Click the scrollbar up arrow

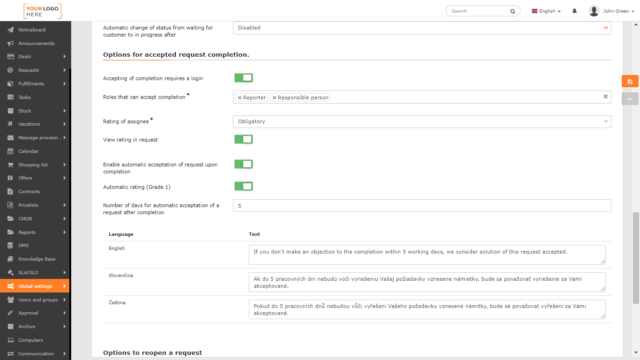tap(636, 24)
